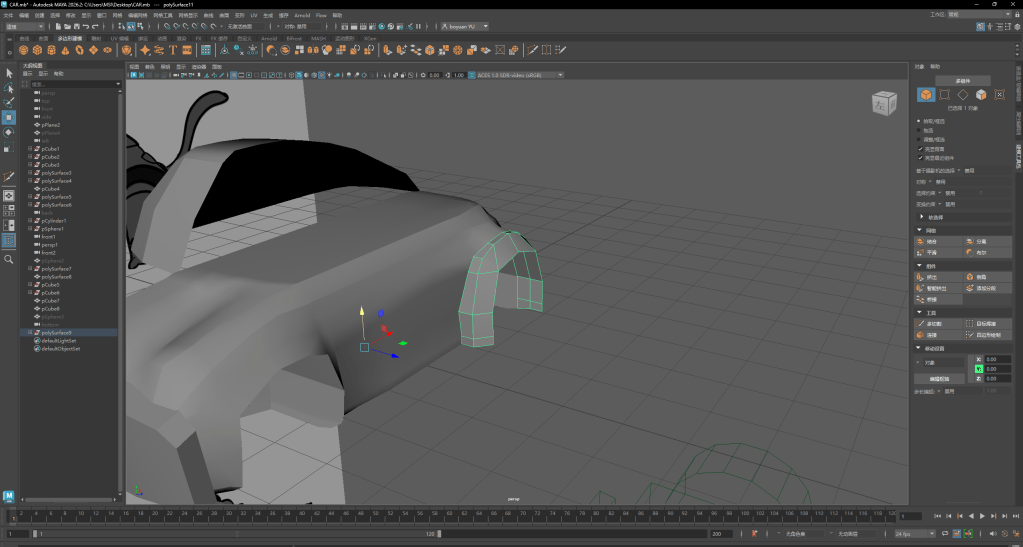The width and height of the screenshot is (1023, 547).
Task: Toggle the second highlight checkbox in Modeling Toolkit
Action: pos(920,157)
